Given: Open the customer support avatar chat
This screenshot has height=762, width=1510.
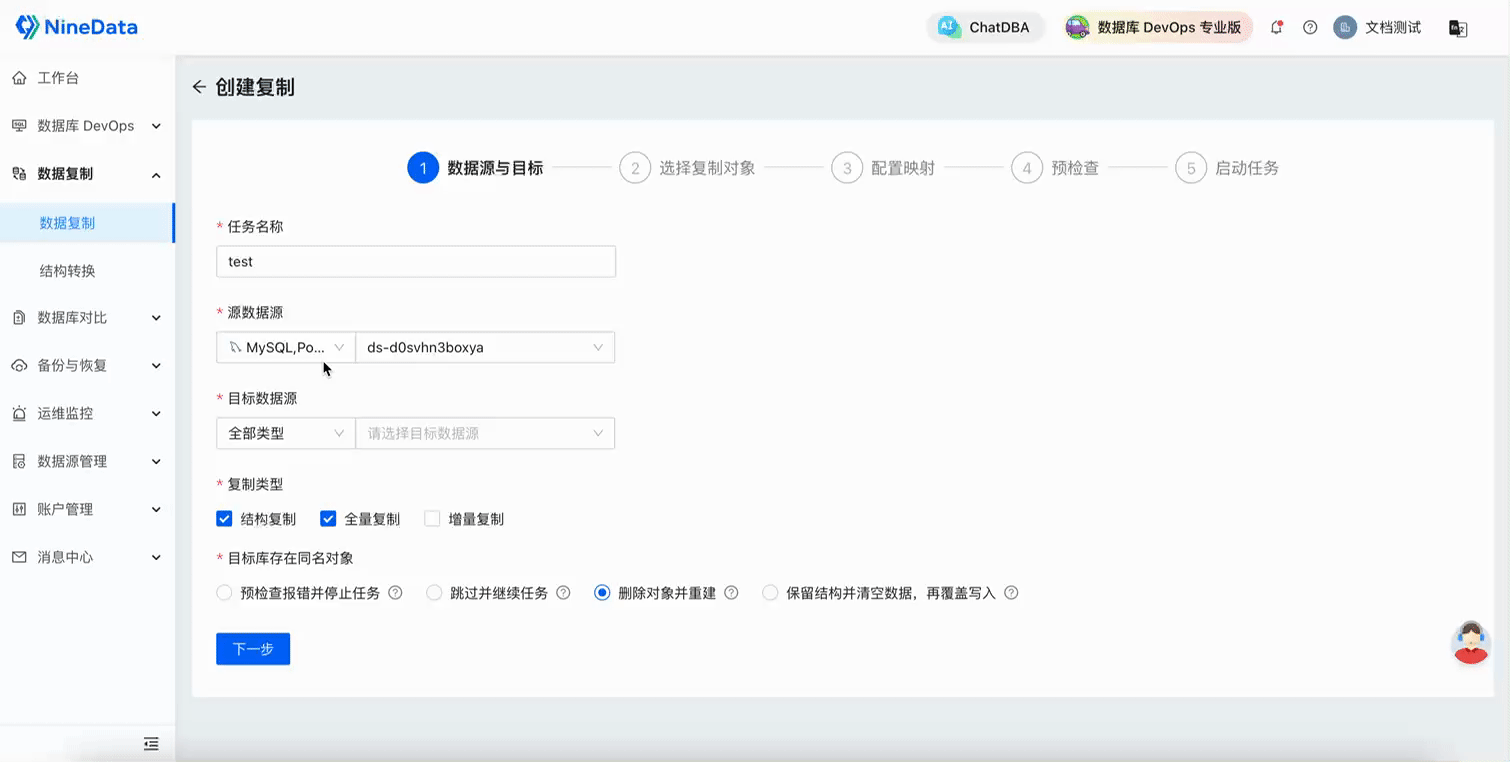Looking at the screenshot, I should [x=1470, y=643].
